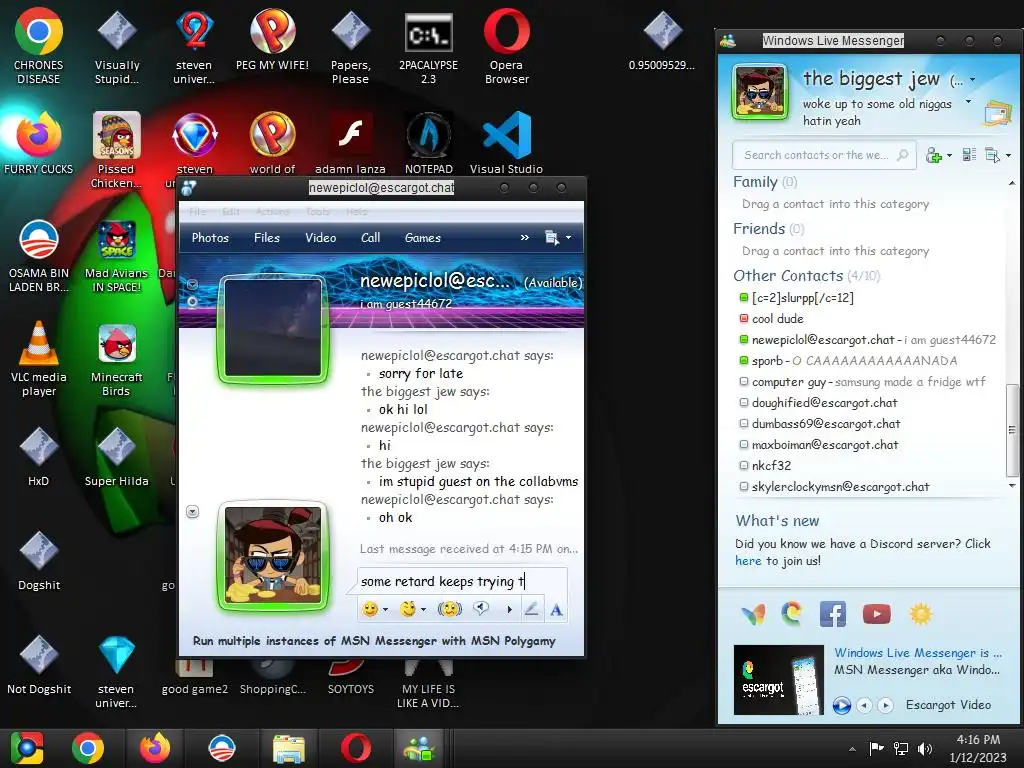Click the contact's display picture in chat
The image size is (1024, 768).
pos(273,328)
